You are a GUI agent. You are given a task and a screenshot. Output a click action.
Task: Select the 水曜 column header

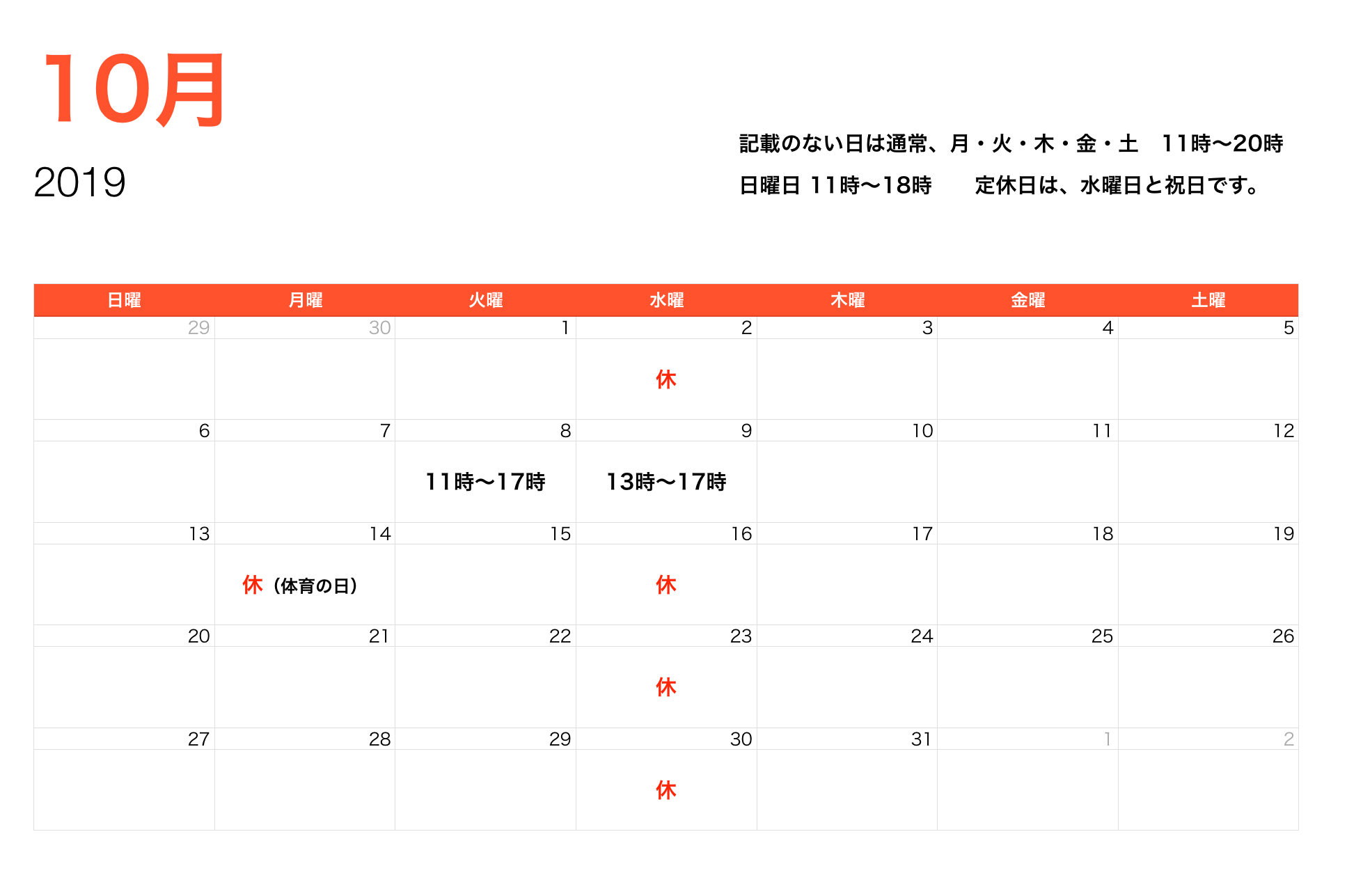(x=665, y=299)
